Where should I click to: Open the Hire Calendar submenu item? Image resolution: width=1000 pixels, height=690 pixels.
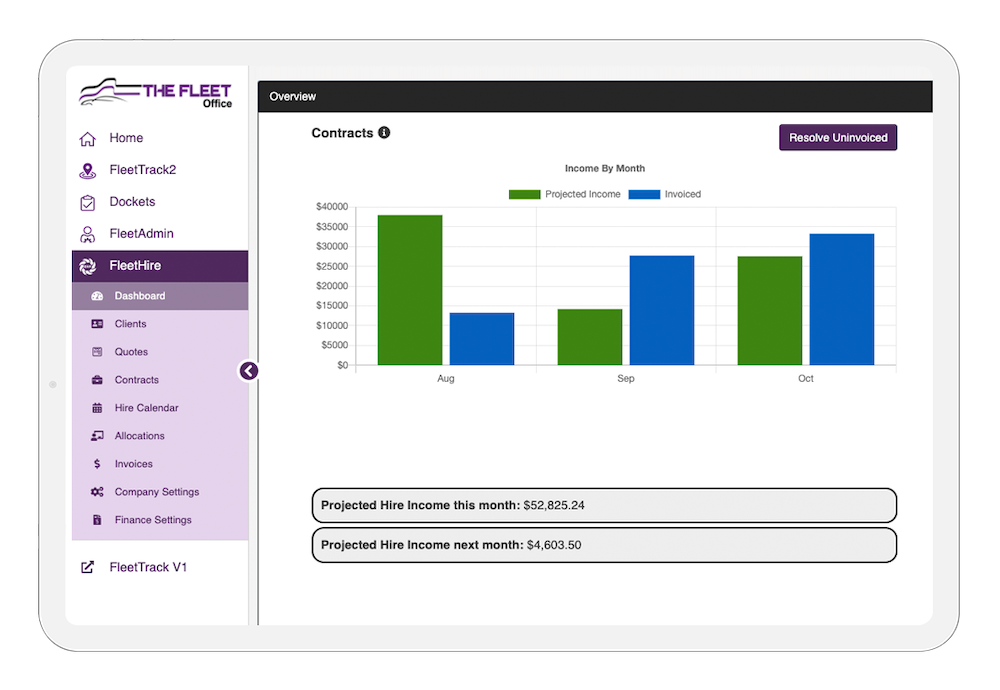(159, 408)
